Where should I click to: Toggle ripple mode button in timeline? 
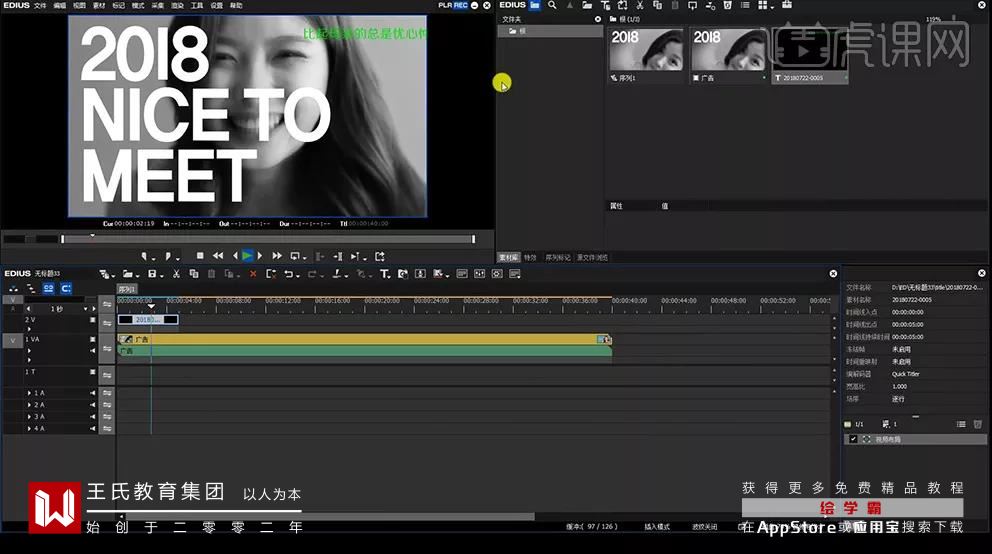point(31,288)
